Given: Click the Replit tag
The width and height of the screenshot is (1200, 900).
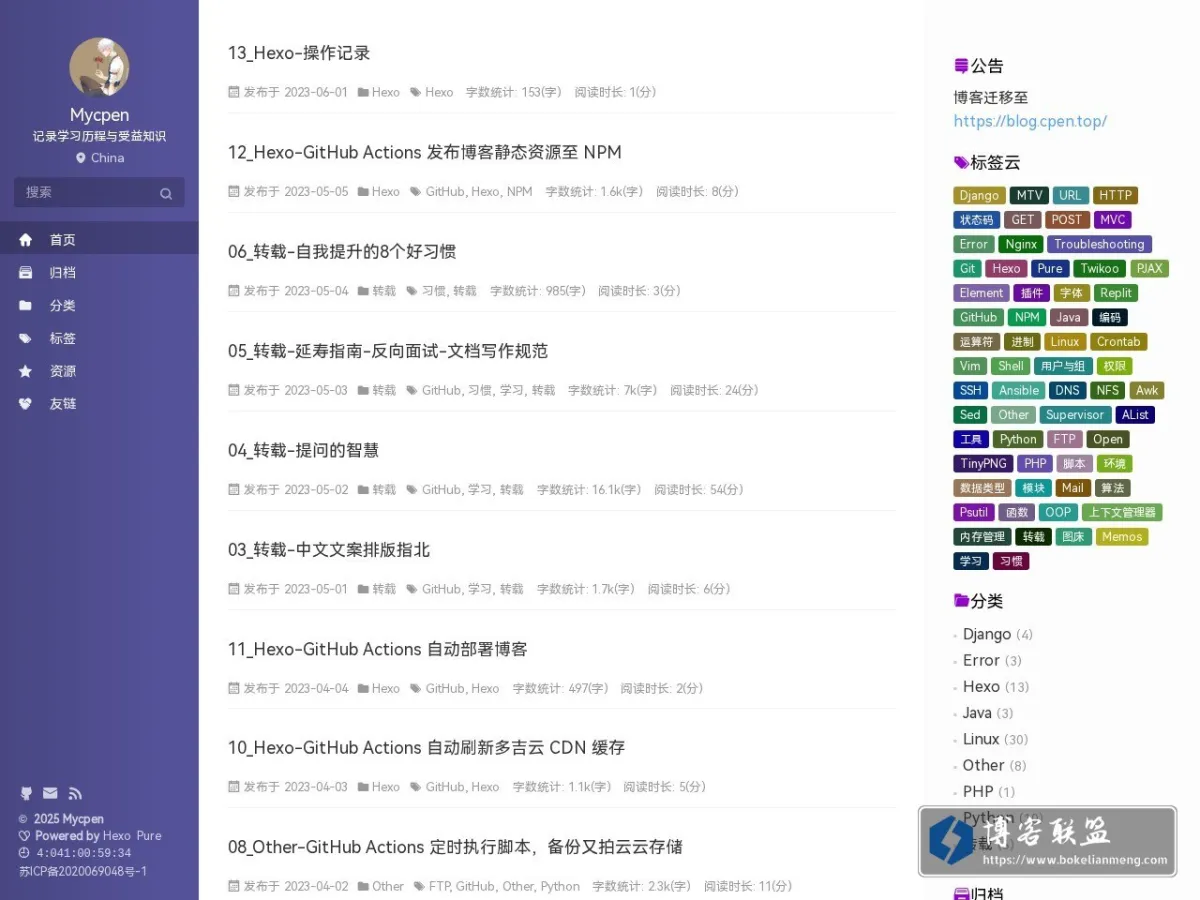Looking at the screenshot, I should tap(1115, 293).
